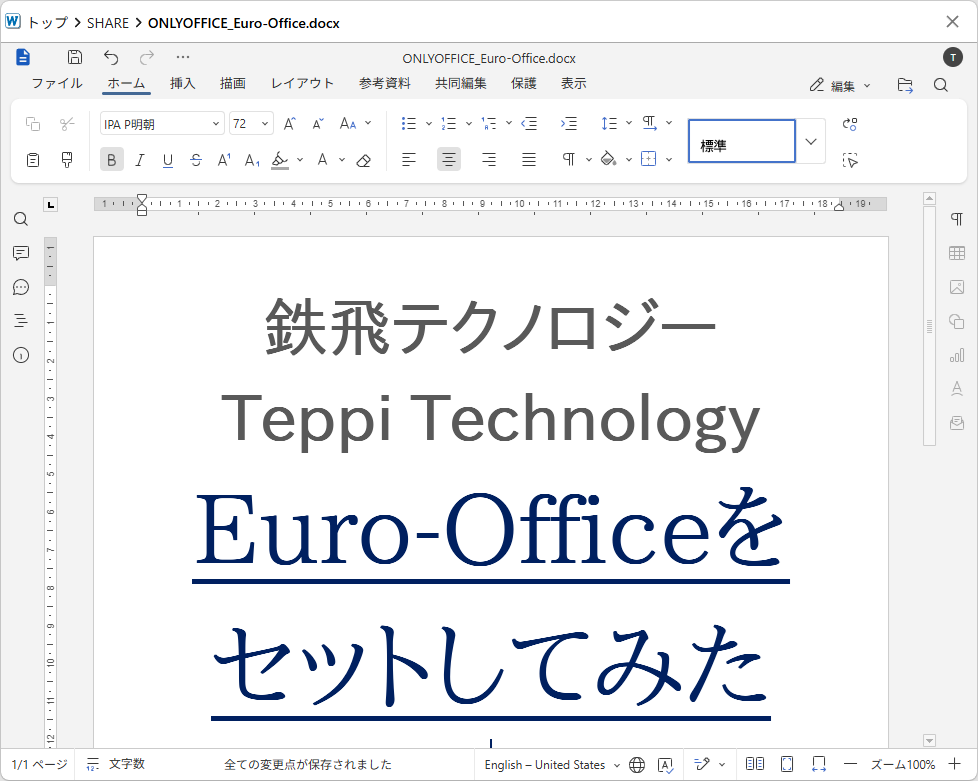Open the paragraph settings right panel
Screen dimensions: 978x781
point(957,219)
